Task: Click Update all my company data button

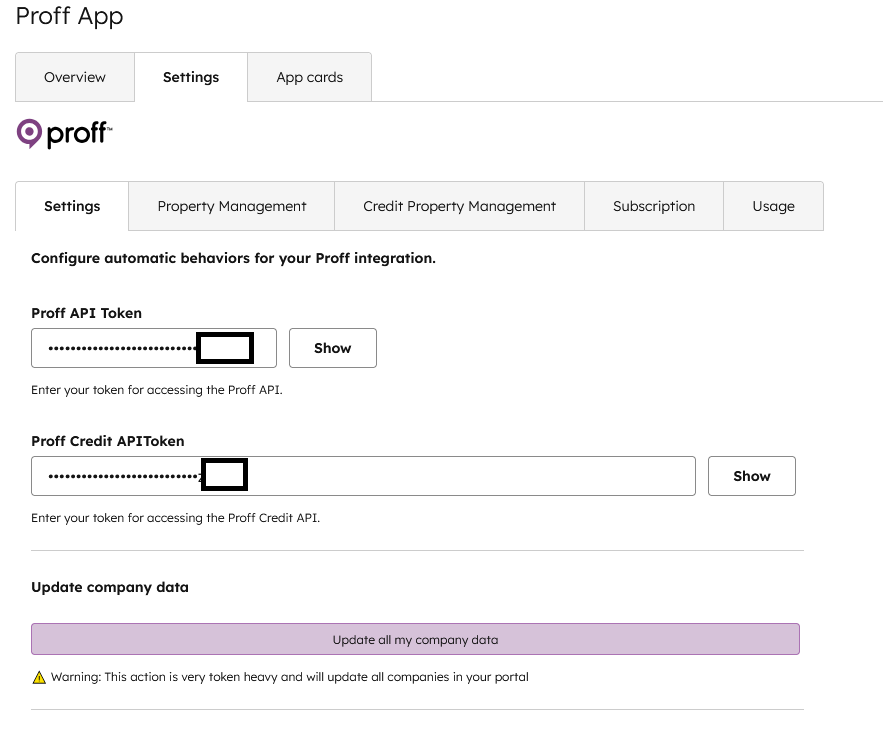Action: 415,639
